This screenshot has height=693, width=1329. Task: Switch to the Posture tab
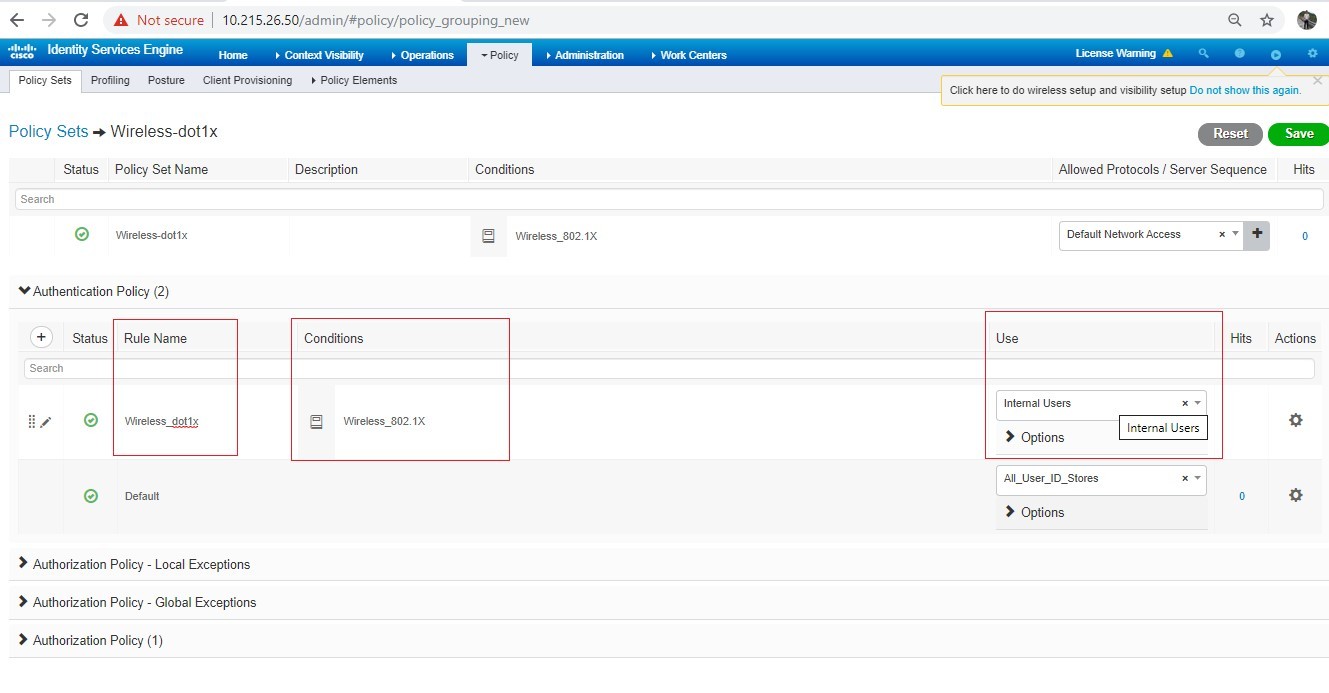(166, 80)
